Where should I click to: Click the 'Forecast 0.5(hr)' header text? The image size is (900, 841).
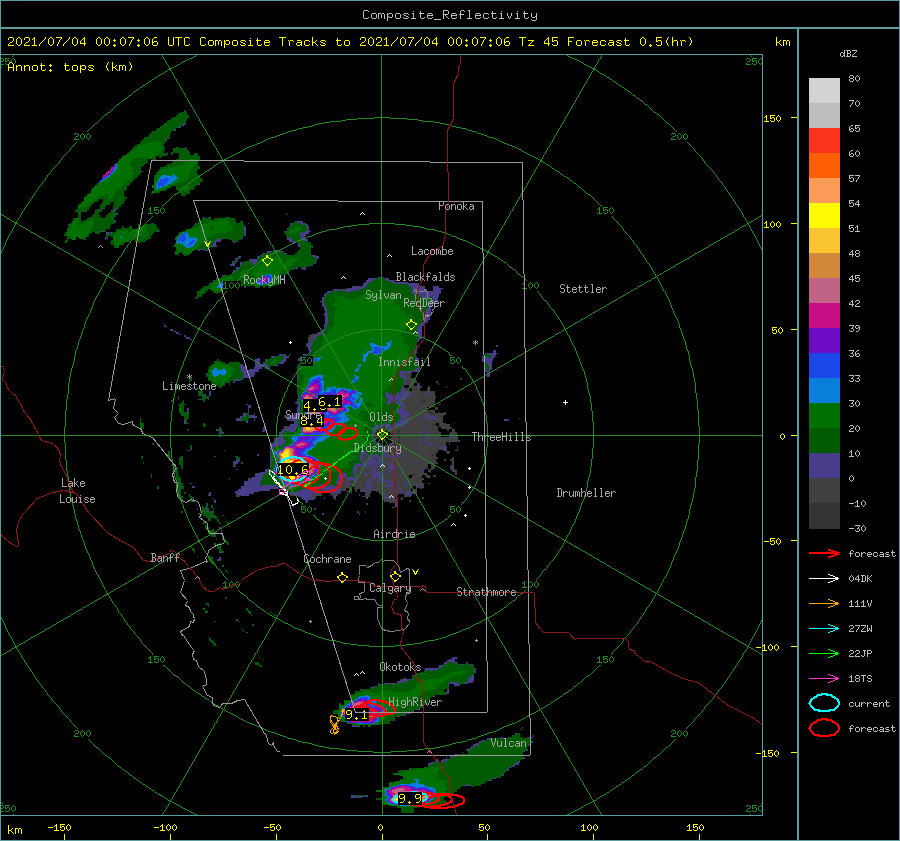pyautogui.click(x=630, y=42)
